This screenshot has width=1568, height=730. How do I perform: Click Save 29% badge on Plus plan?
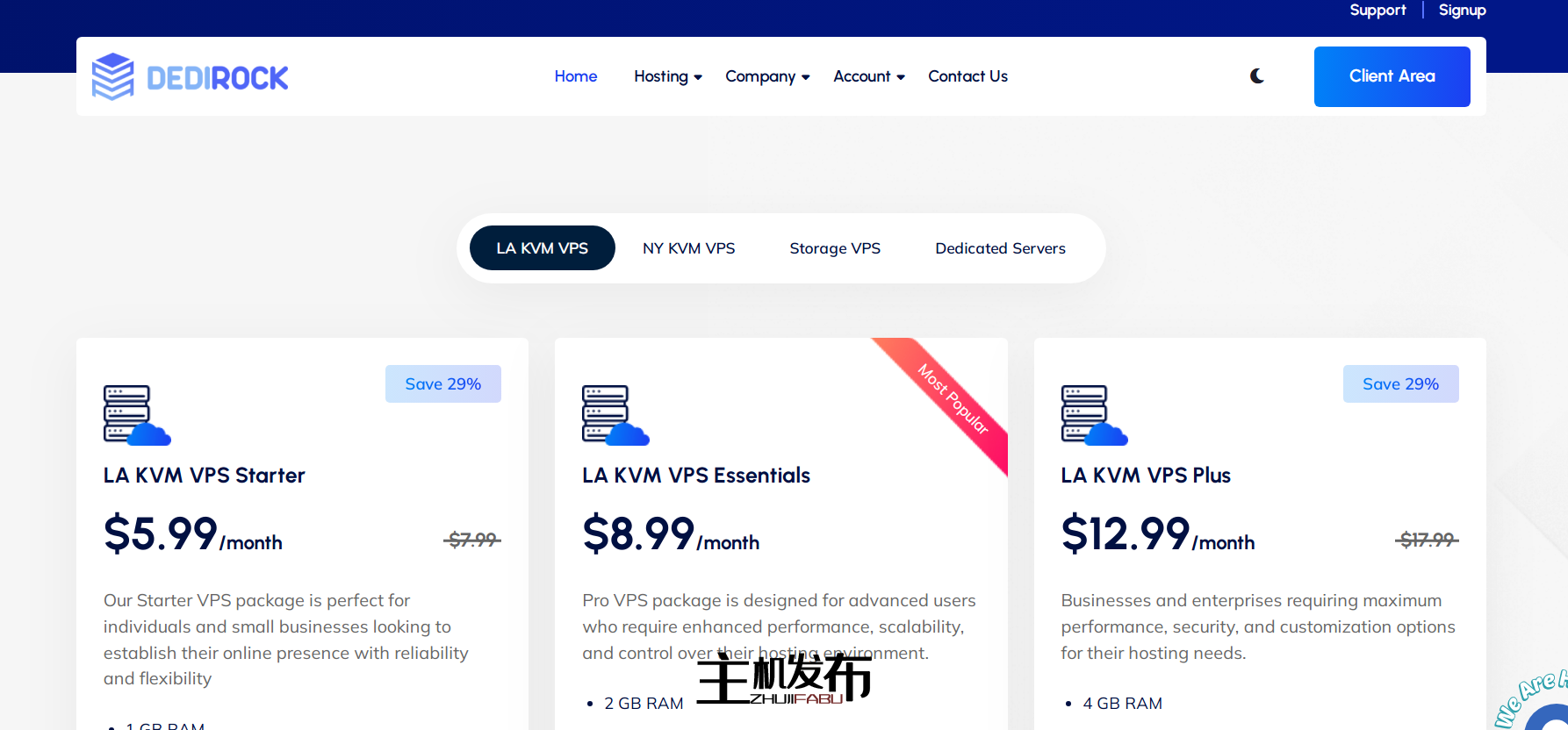click(1401, 384)
